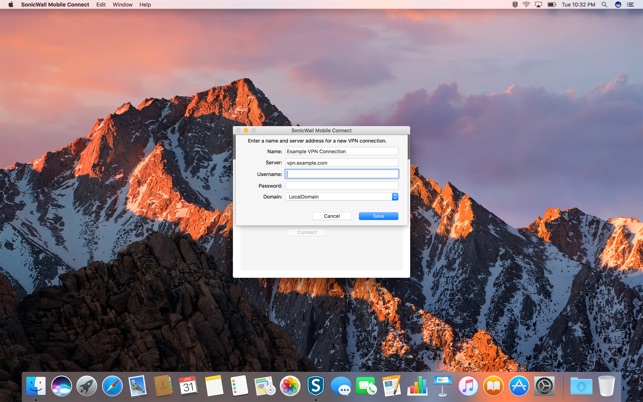Open the Window menu
Image resolution: width=643 pixels, height=402 pixels.
coord(122,5)
